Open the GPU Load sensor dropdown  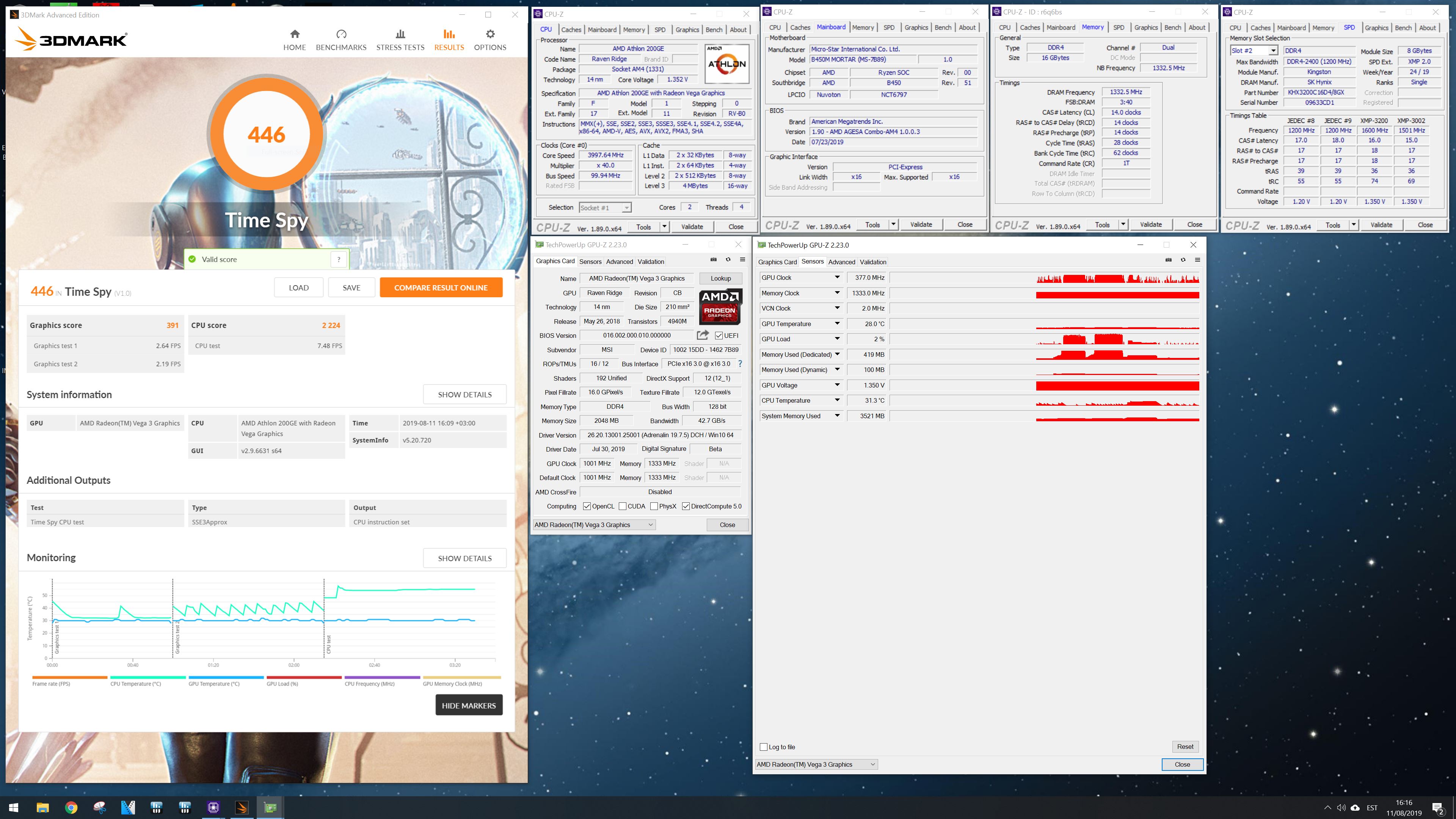pyautogui.click(x=837, y=339)
